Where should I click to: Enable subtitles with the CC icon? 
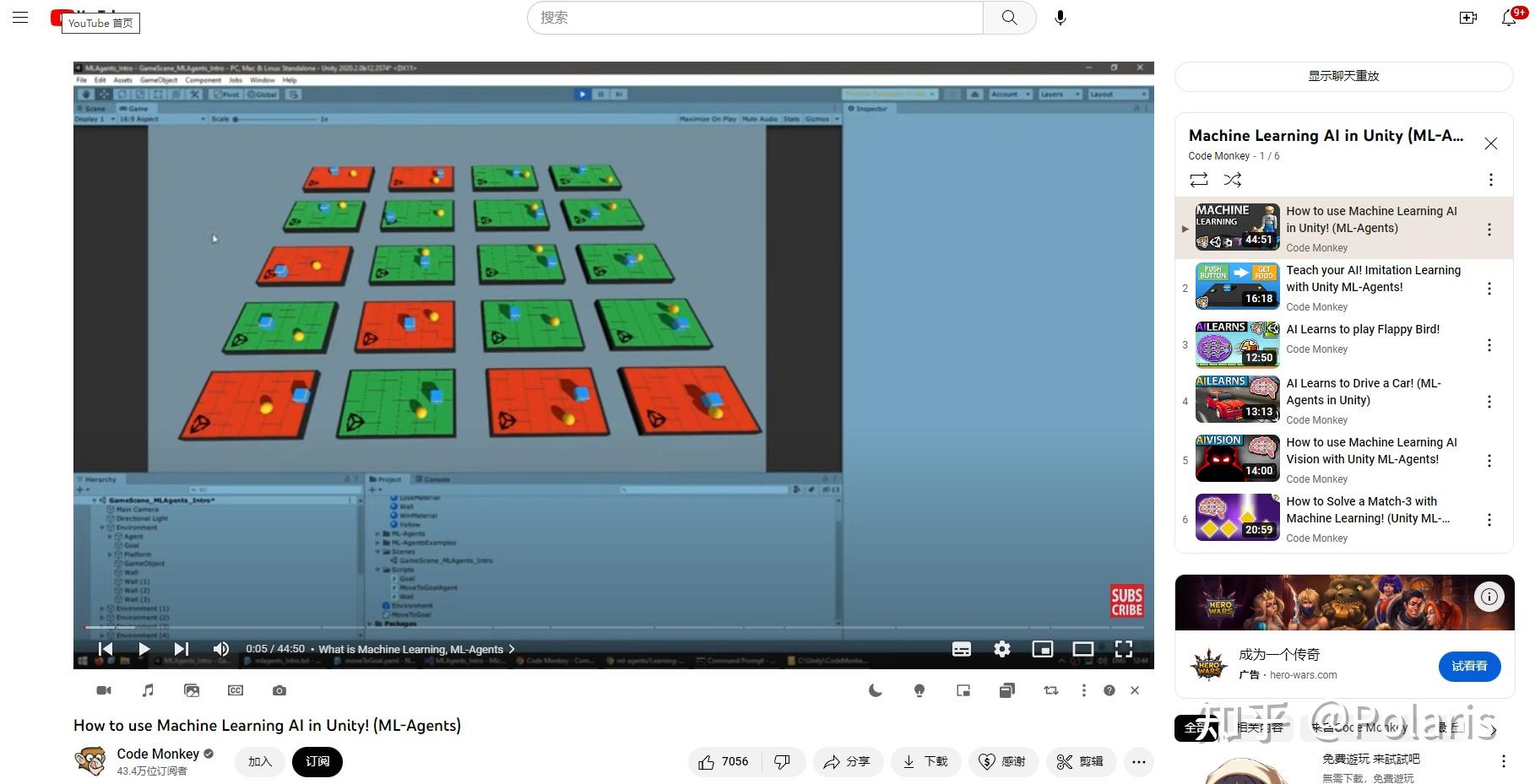(x=961, y=649)
